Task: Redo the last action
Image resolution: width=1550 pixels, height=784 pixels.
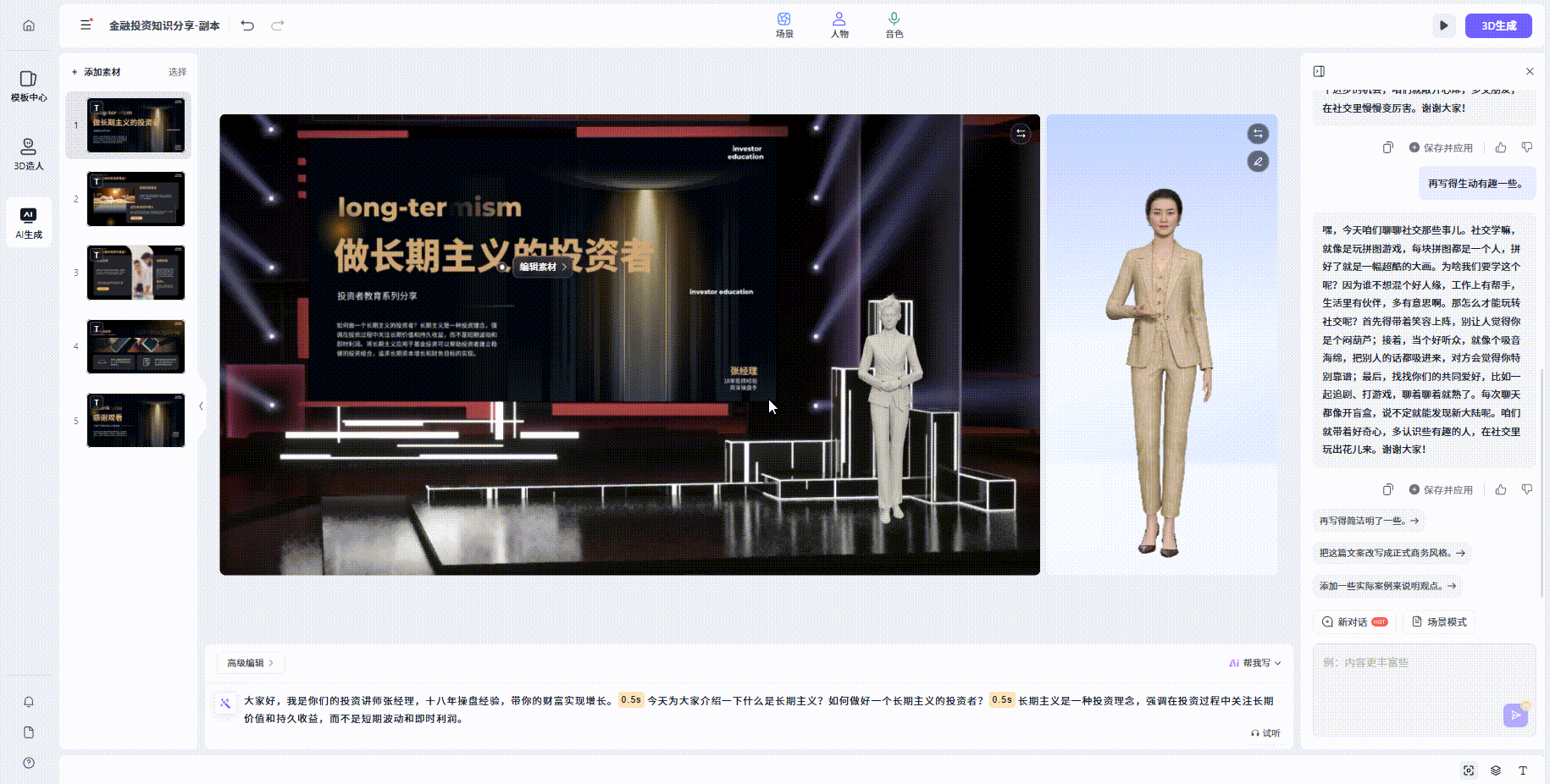Action: pos(277,25)
